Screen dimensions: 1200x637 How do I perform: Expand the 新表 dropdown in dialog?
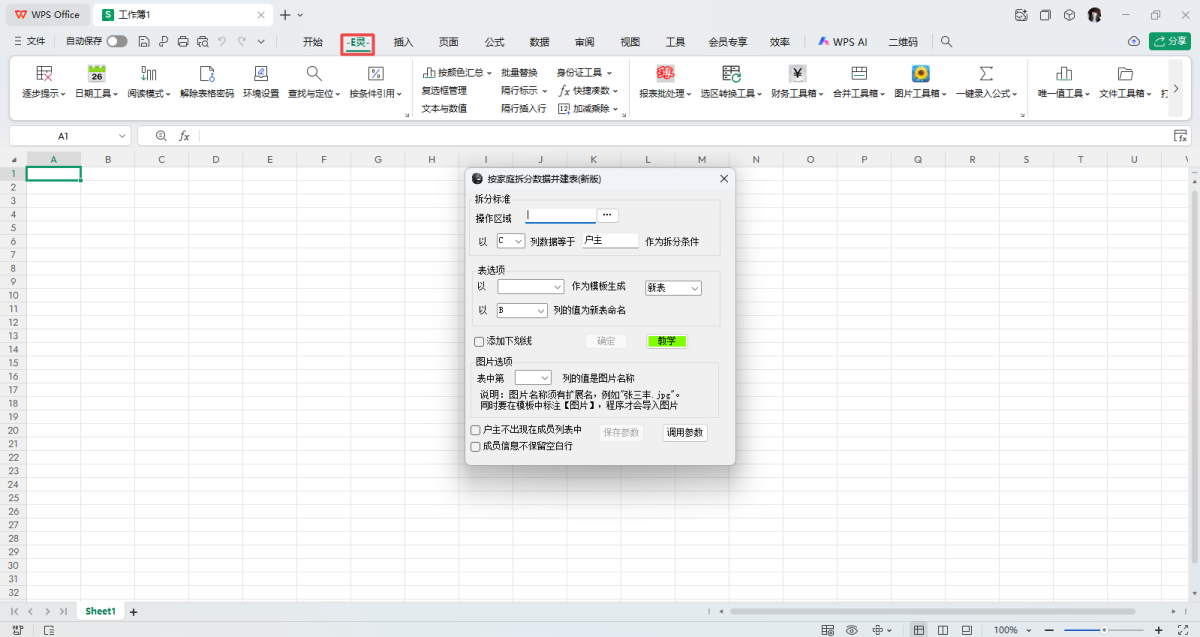click(x=673, y=288)
